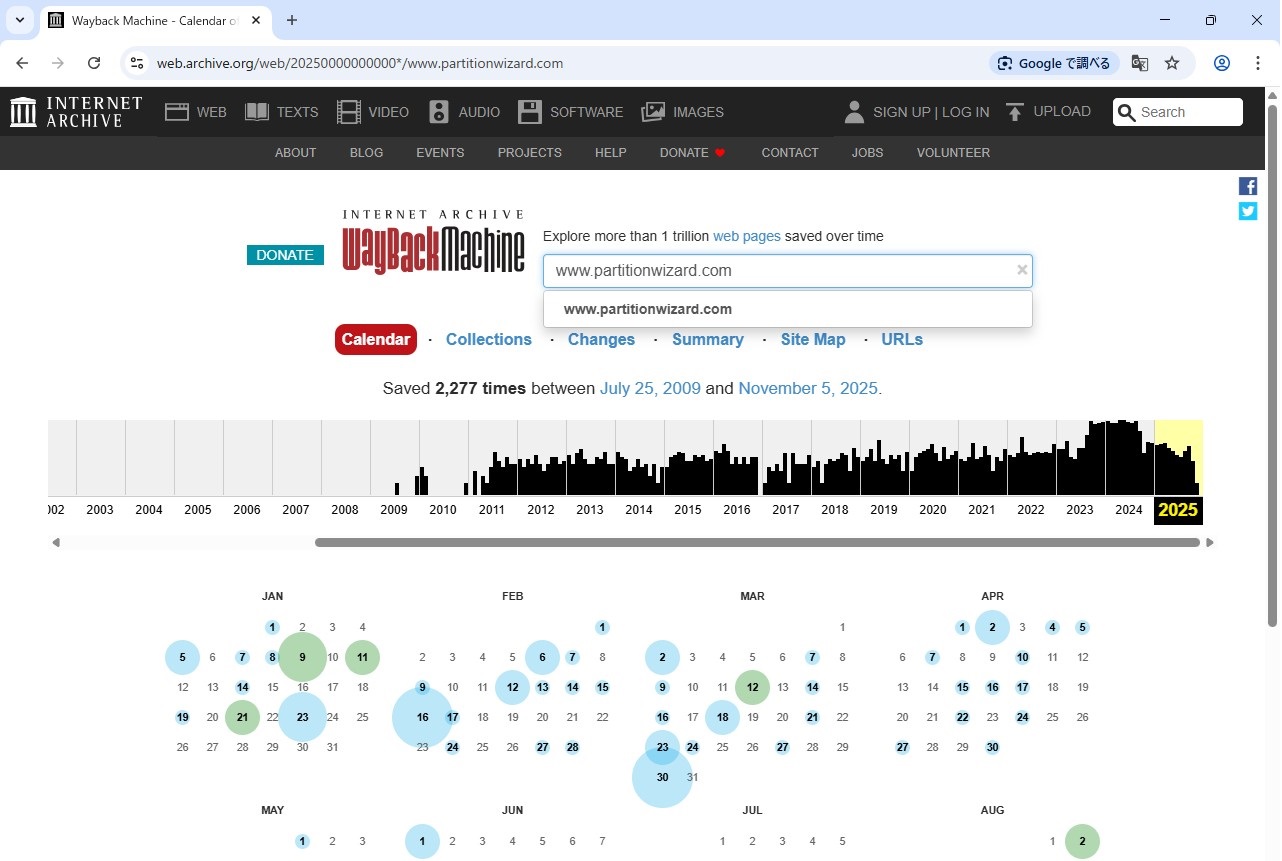Click the Twitter share icon

1248,211
